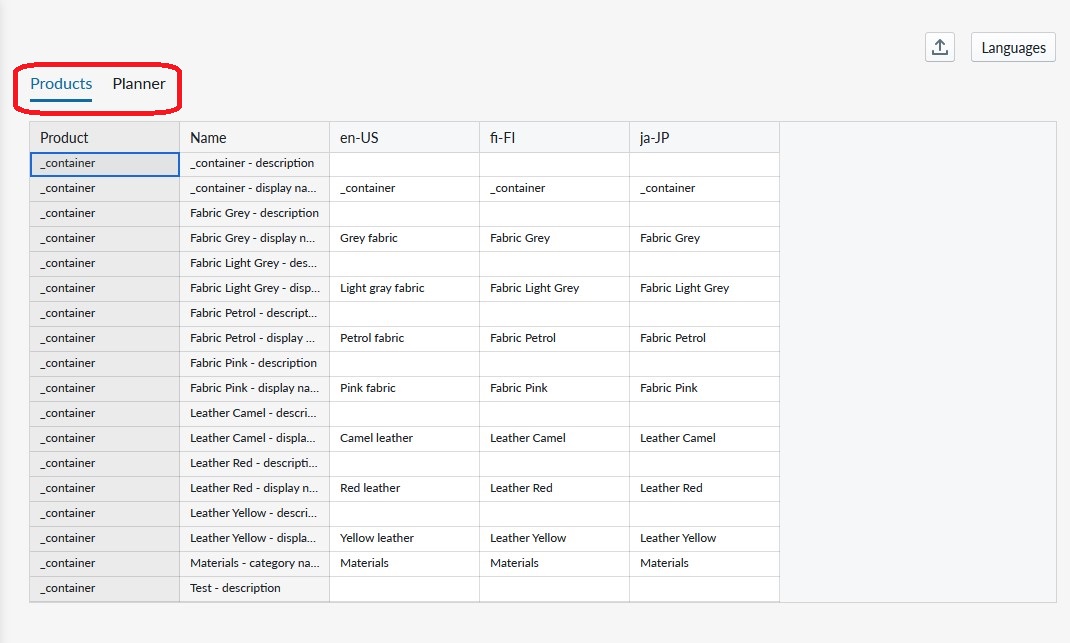Select the 'Fabric Grey' fi-FI cell
The width and height of the screenshot is (1070, 643).
(x=555, y=239)
